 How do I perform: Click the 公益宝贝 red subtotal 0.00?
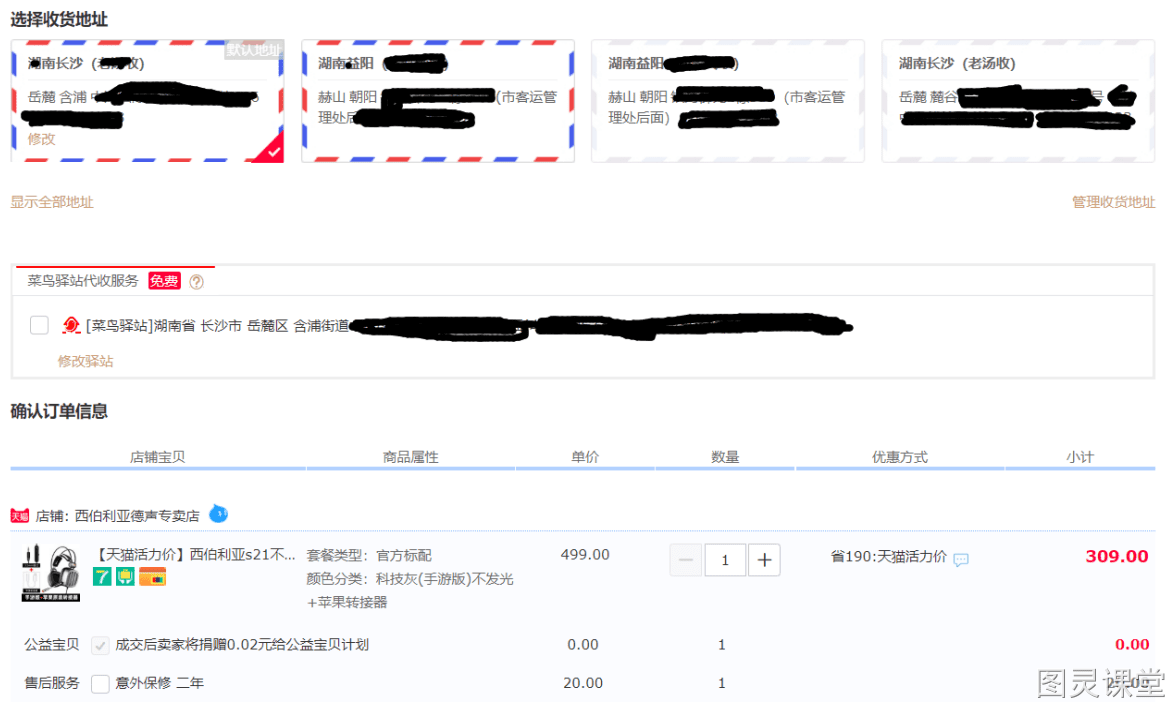(1131, 644)
